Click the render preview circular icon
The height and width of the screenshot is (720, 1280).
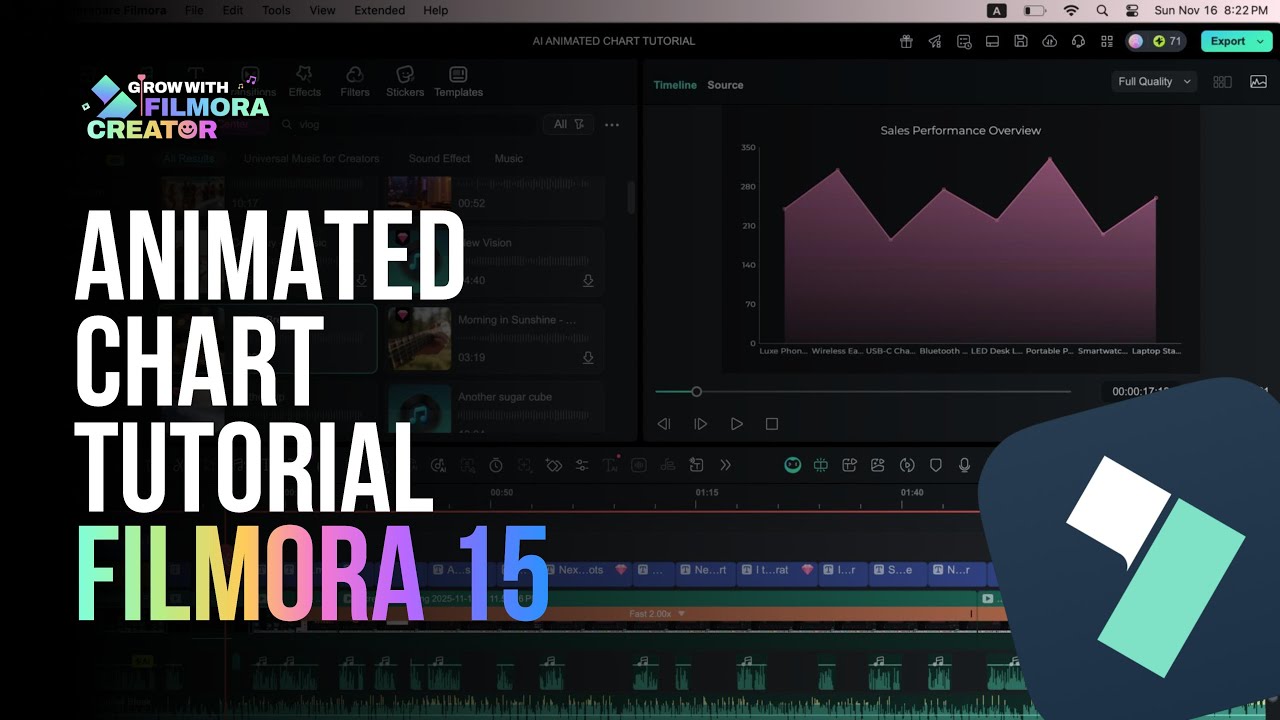click(x=907, y=465)
